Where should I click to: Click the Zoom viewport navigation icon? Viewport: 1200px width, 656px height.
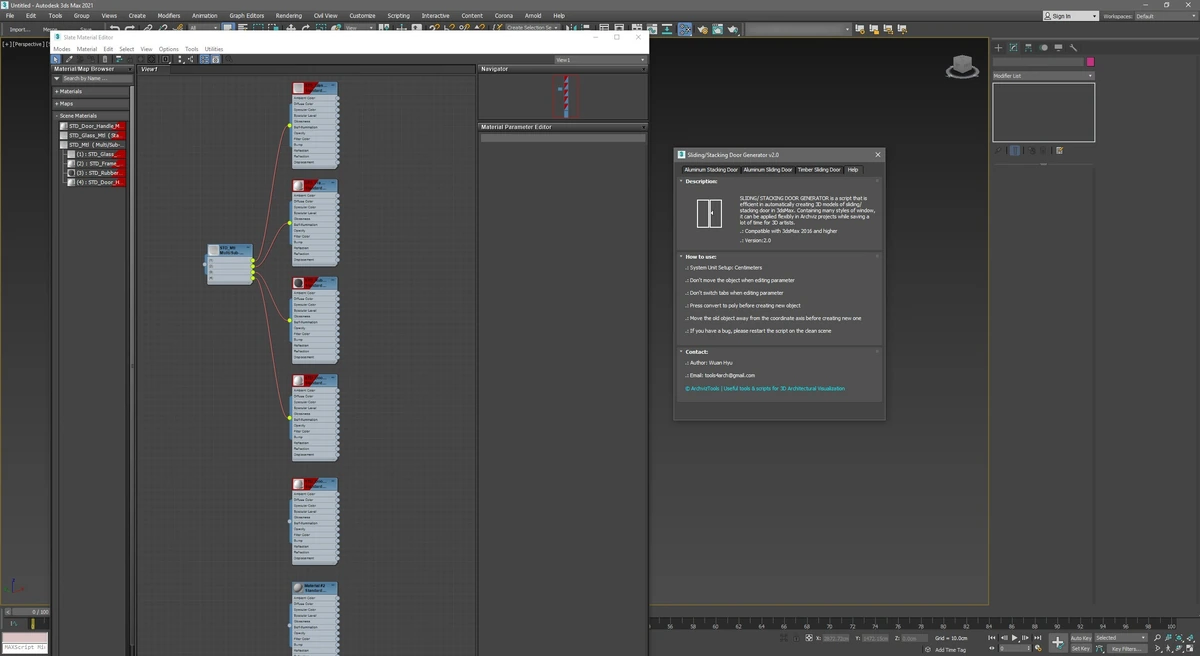(1157, 637)
